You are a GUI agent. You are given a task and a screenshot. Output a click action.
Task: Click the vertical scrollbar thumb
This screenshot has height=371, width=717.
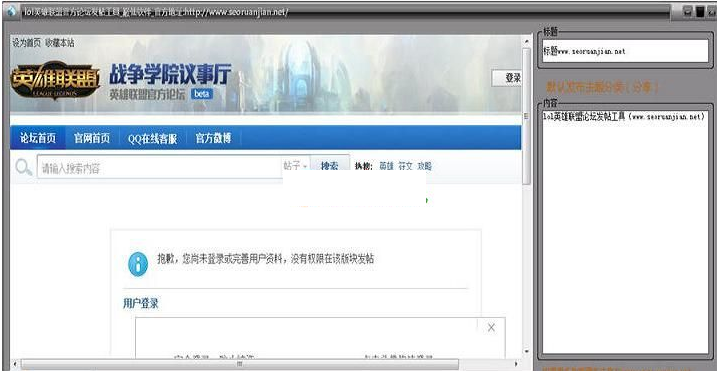pyautogui.click(x=526, y=116)
